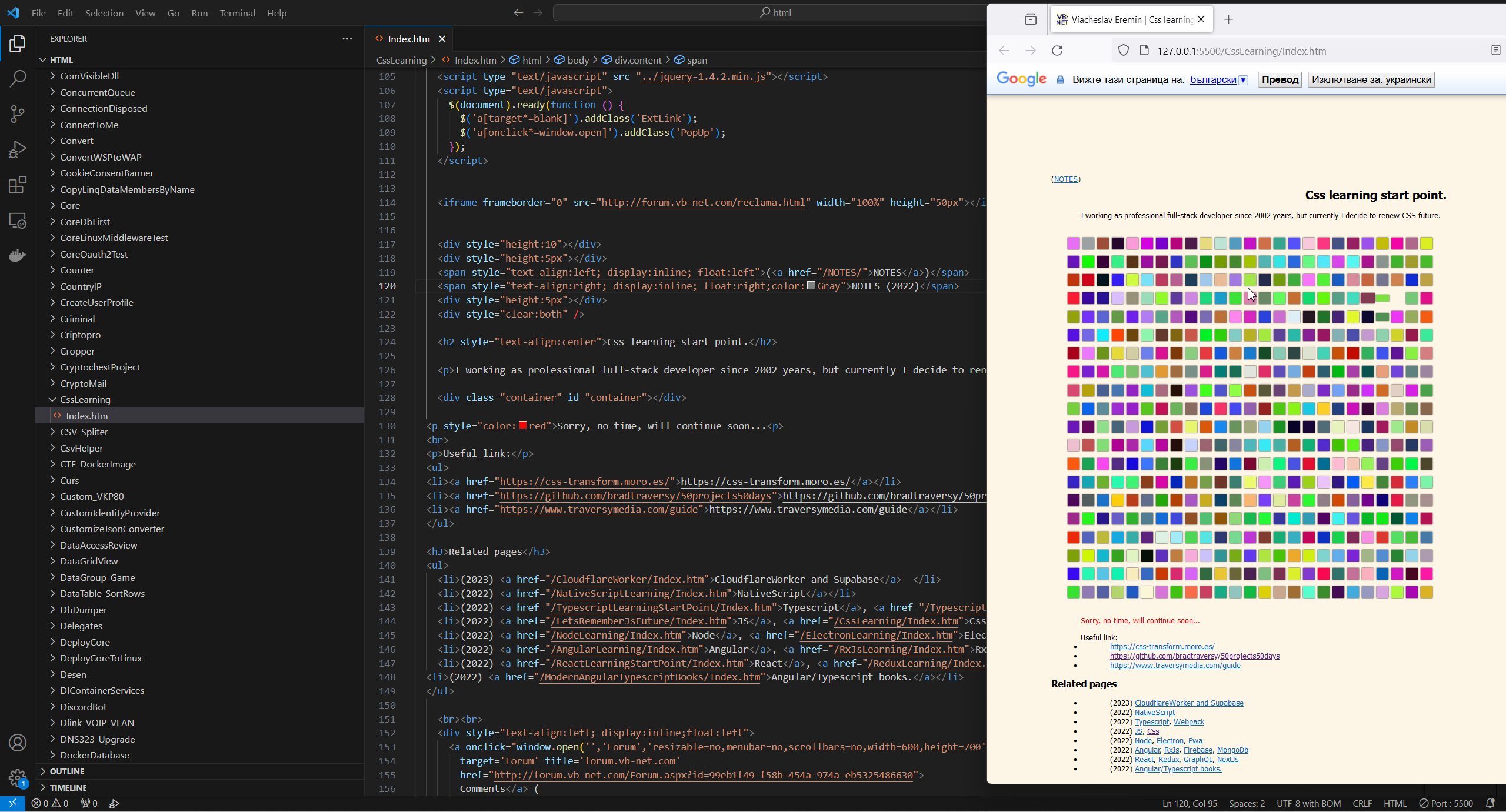Screen dimensions: 1506x812
Task: Click the Accounts icon in activity bar
Action: tap(18, 743)
